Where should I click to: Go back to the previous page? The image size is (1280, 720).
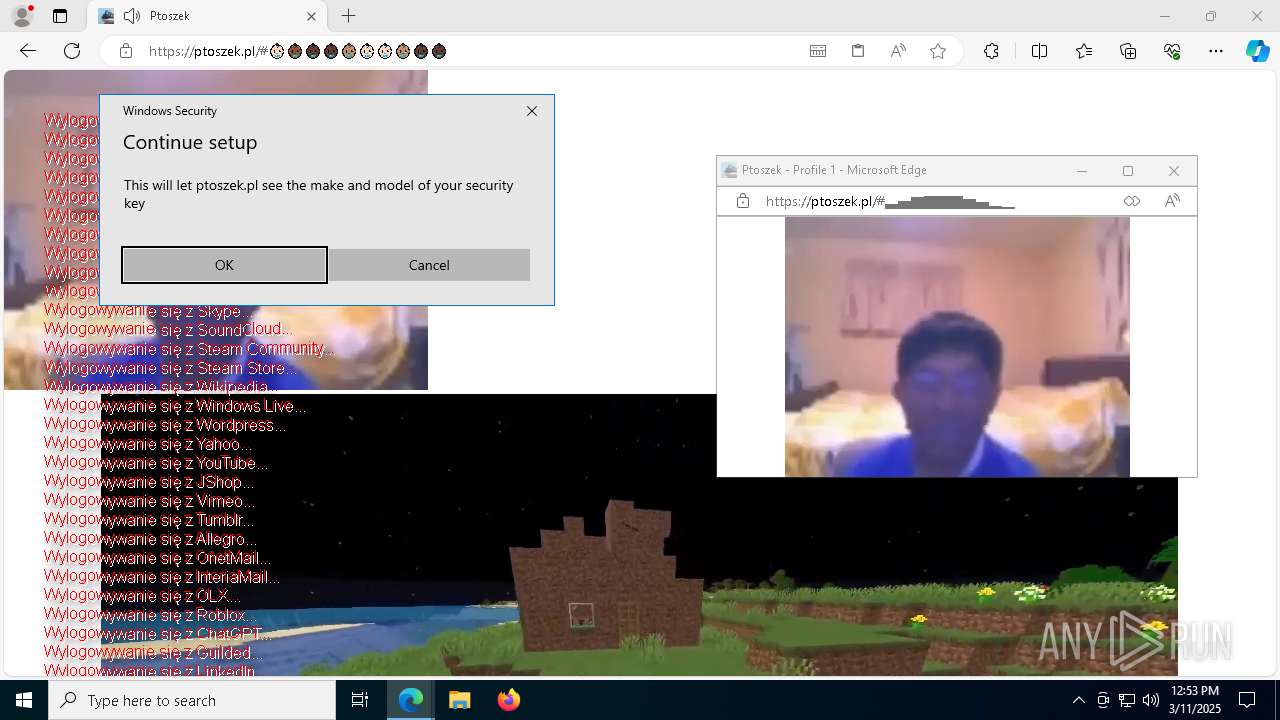click(28, 51)
